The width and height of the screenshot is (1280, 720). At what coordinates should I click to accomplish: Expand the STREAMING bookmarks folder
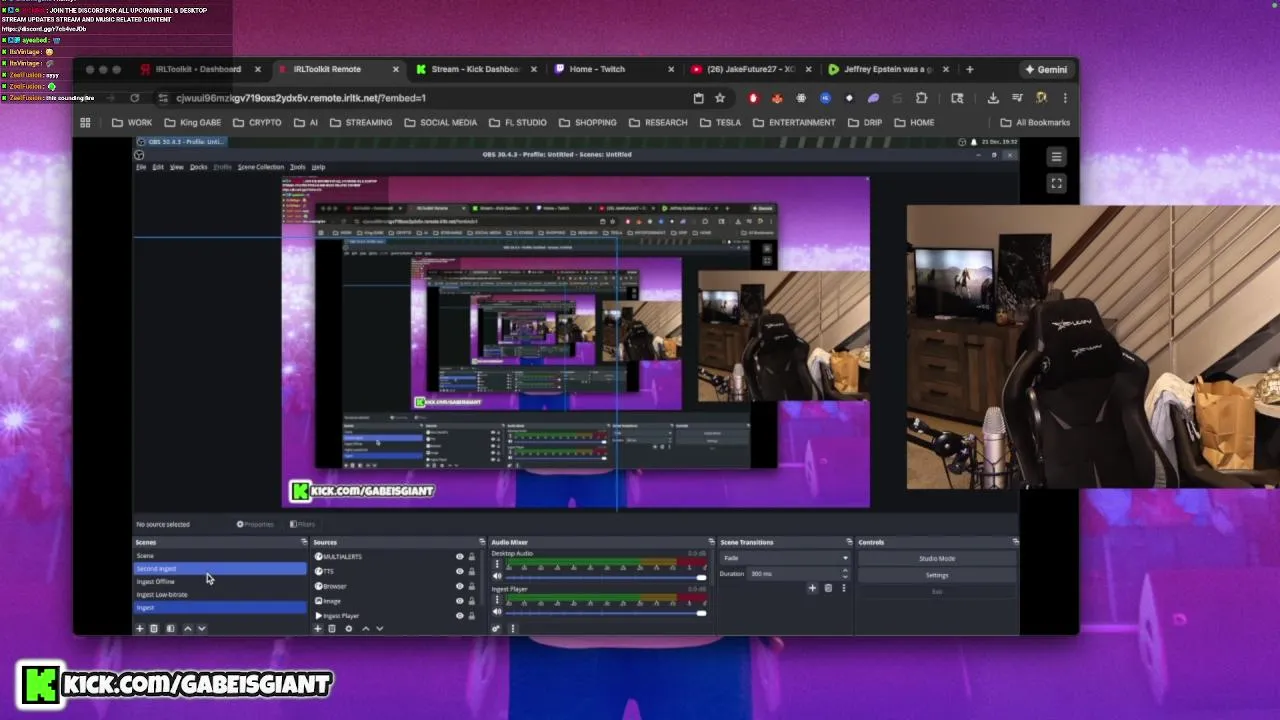coord(360,122)
